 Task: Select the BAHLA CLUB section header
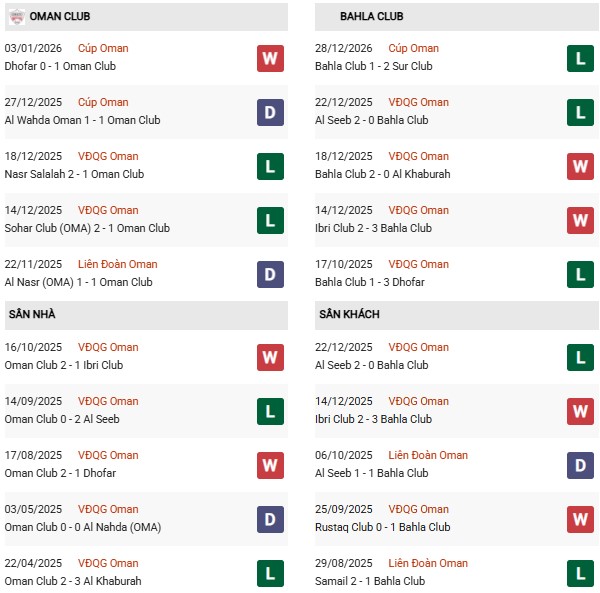(x=372, y=17)
